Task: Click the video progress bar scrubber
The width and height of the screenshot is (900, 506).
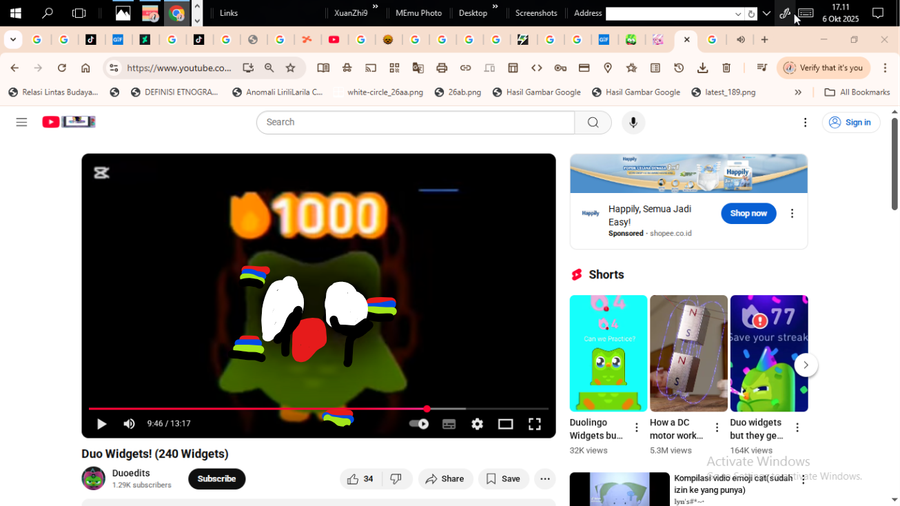Action: 427,408
